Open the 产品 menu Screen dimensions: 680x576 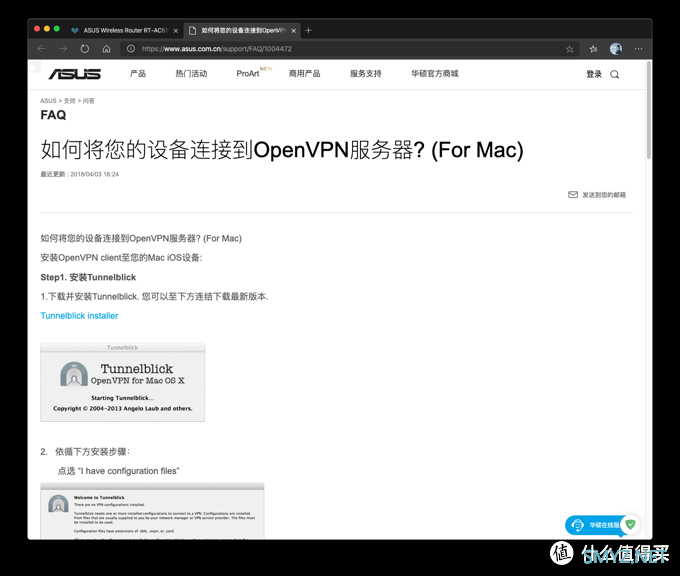[137, 74]
